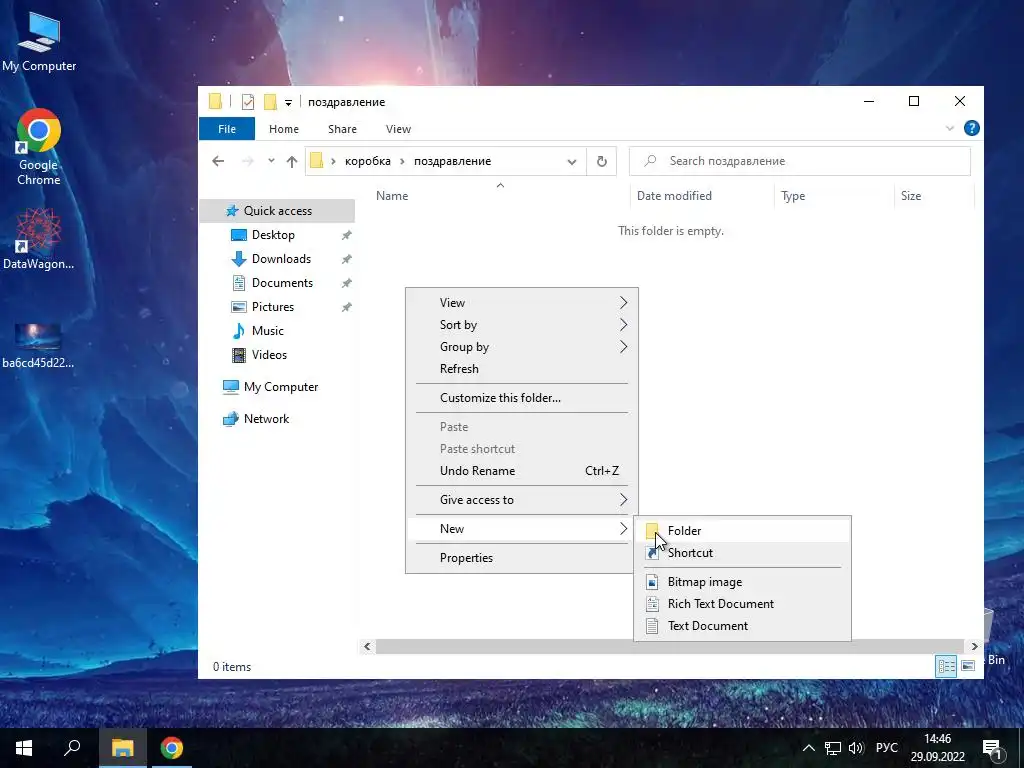
Task: Select Quick access in the navigation pane
Action: coord(278,211)
